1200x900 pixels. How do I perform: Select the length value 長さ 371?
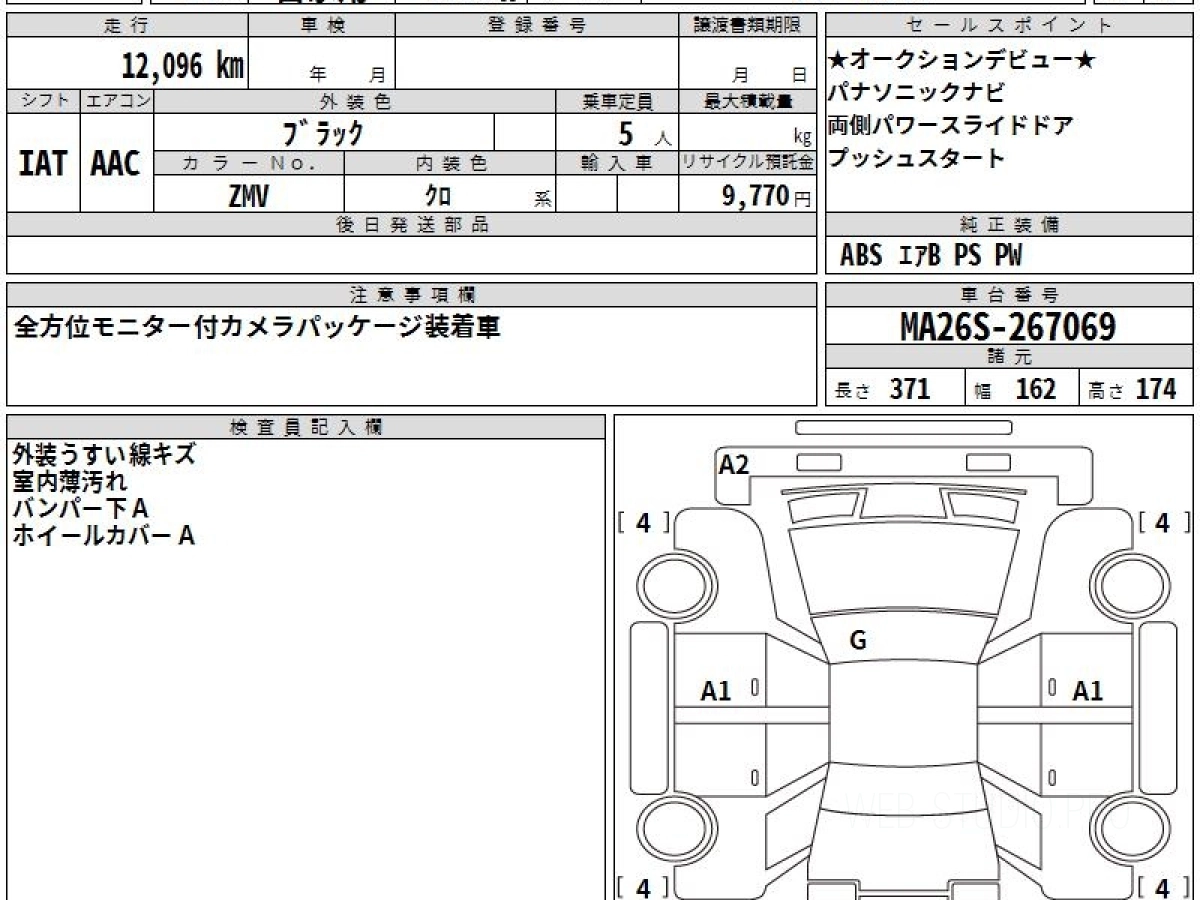pyautogui.click(x=882, y=389)
